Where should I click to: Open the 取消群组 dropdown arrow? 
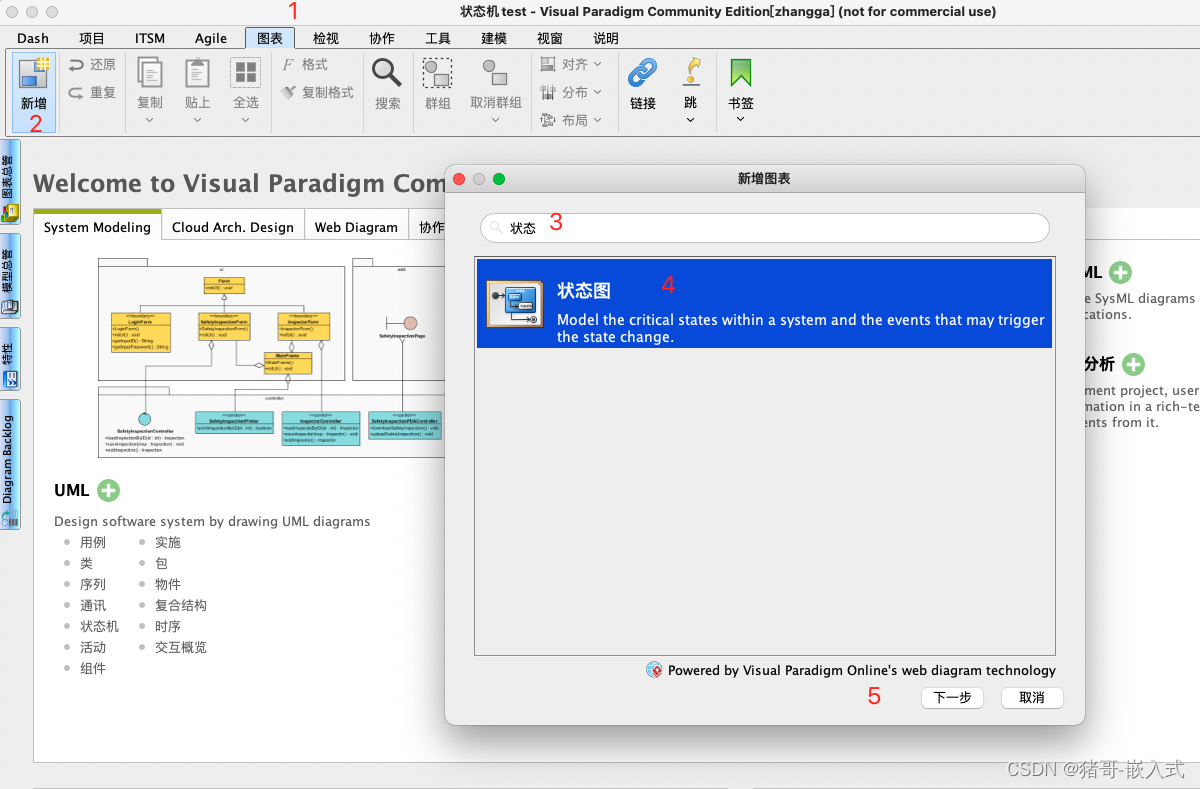click(495, 120)
